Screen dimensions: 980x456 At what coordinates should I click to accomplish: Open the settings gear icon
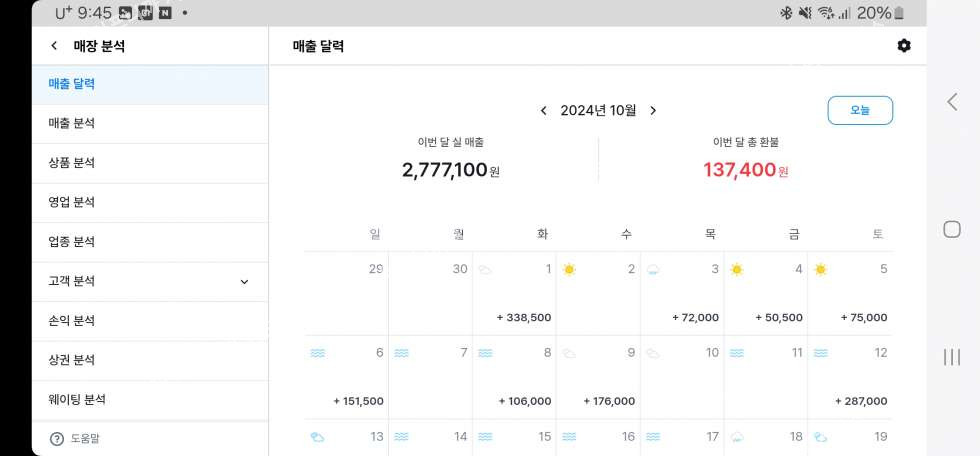click(904, 46)
